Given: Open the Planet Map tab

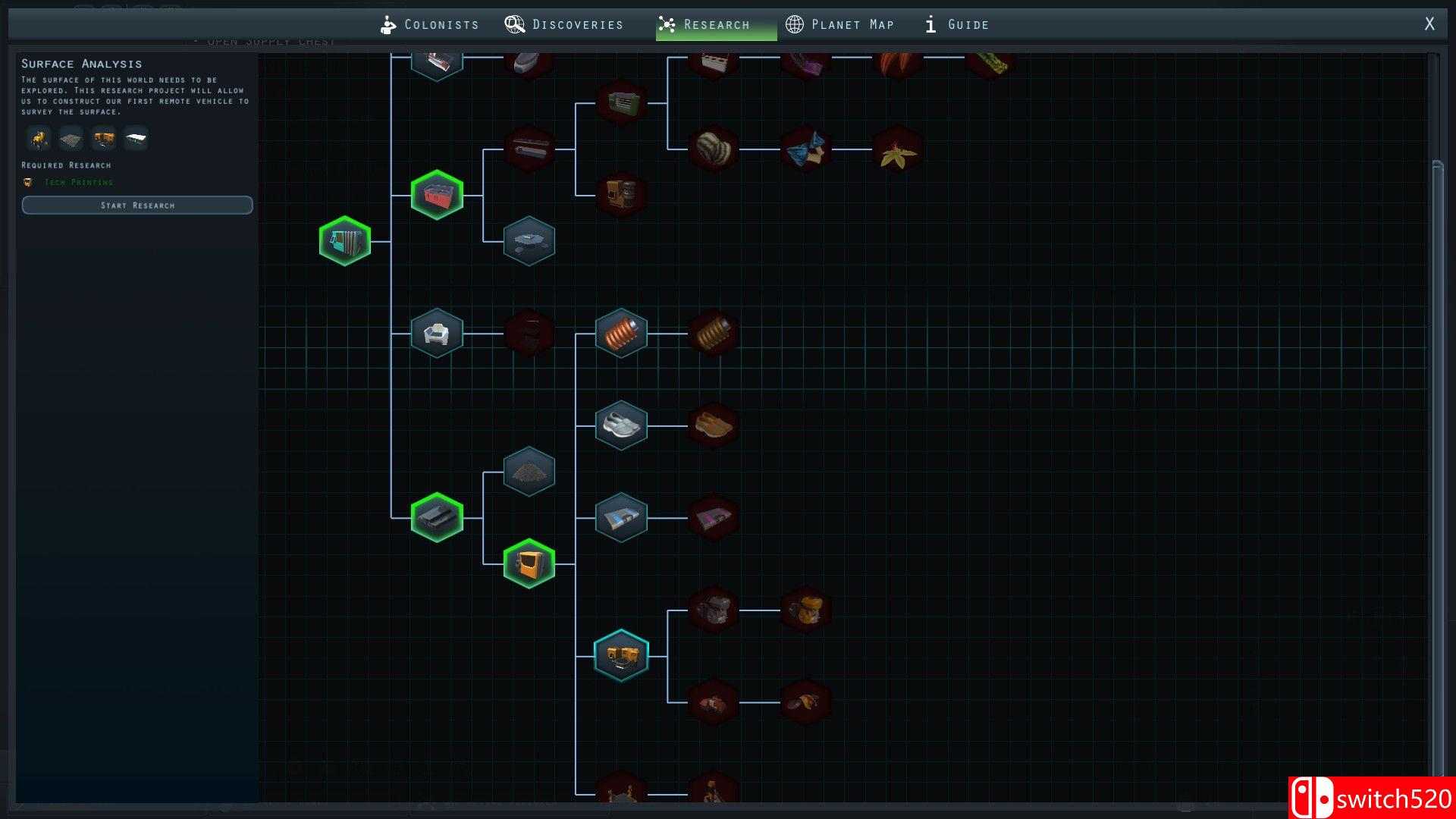Looking at the screenshot, I should coord(840,24).
